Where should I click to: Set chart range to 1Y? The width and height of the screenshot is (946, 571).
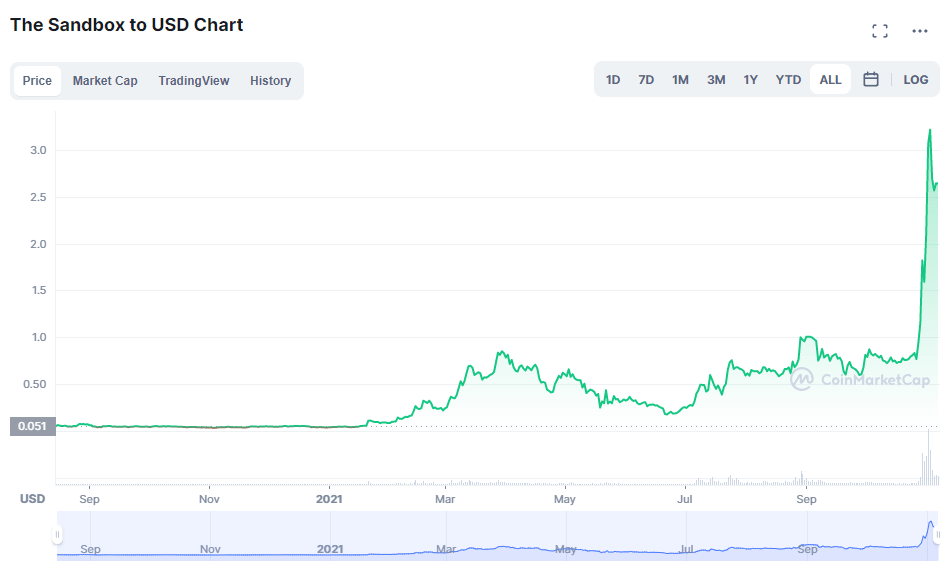750,80
